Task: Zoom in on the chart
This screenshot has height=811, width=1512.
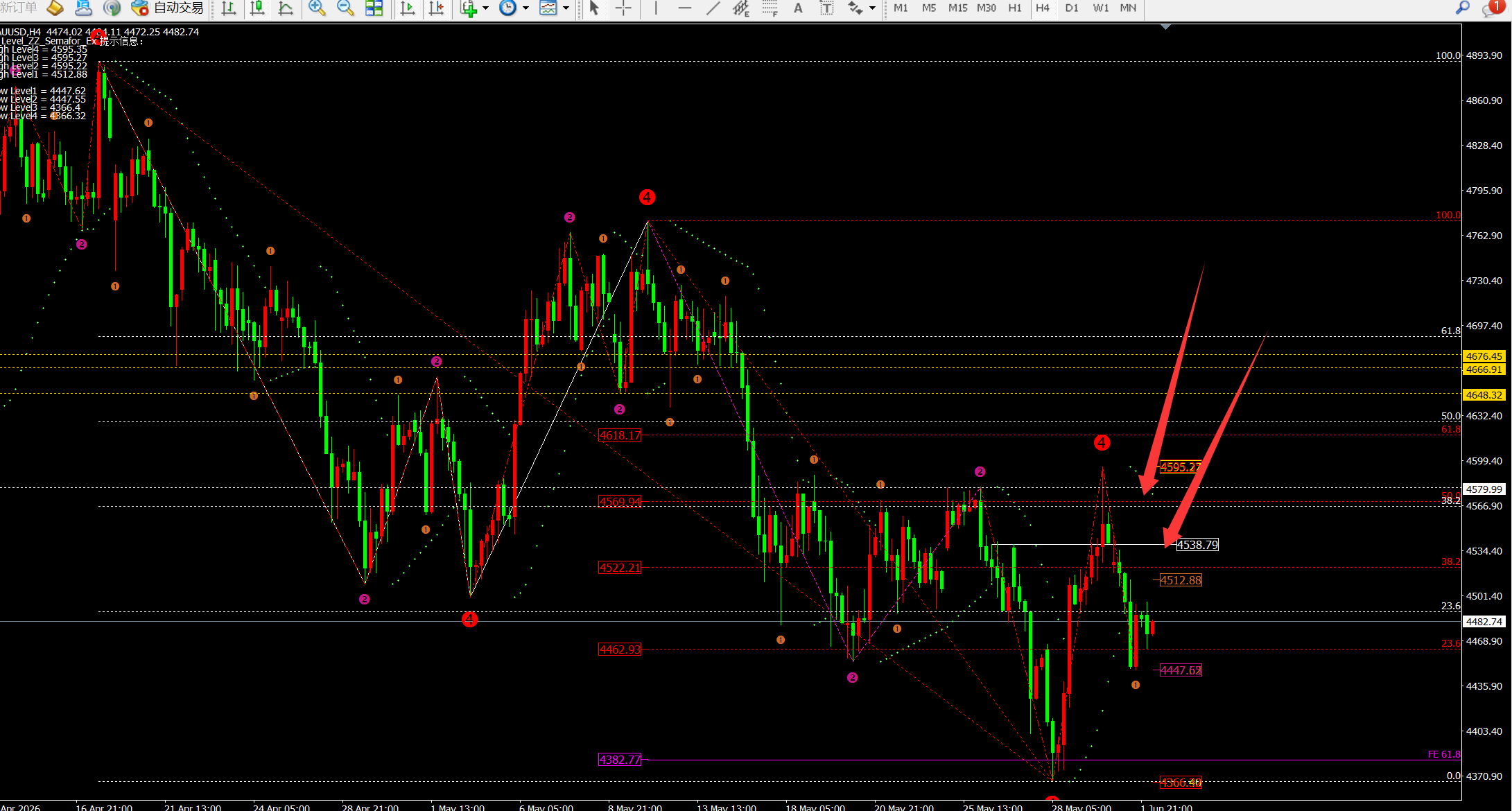Action: 317,8
